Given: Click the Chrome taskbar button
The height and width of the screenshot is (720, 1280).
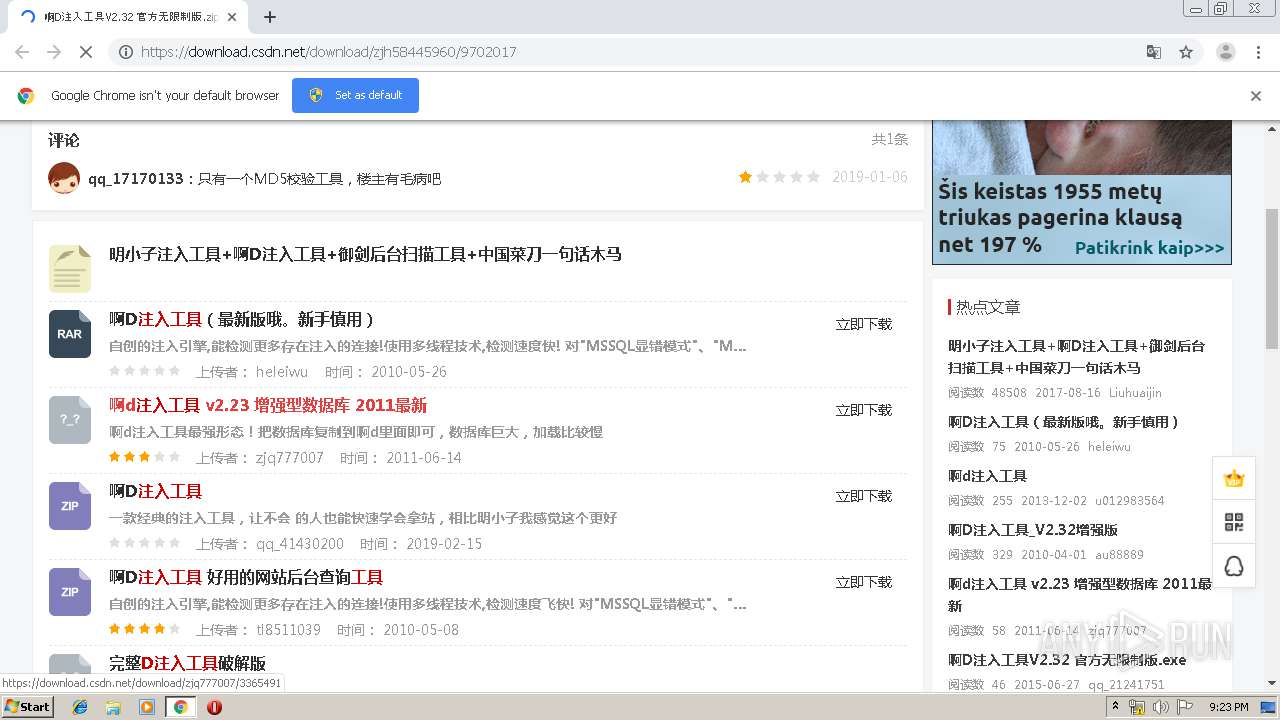Looking at the screenshot, I should point(180,707).
